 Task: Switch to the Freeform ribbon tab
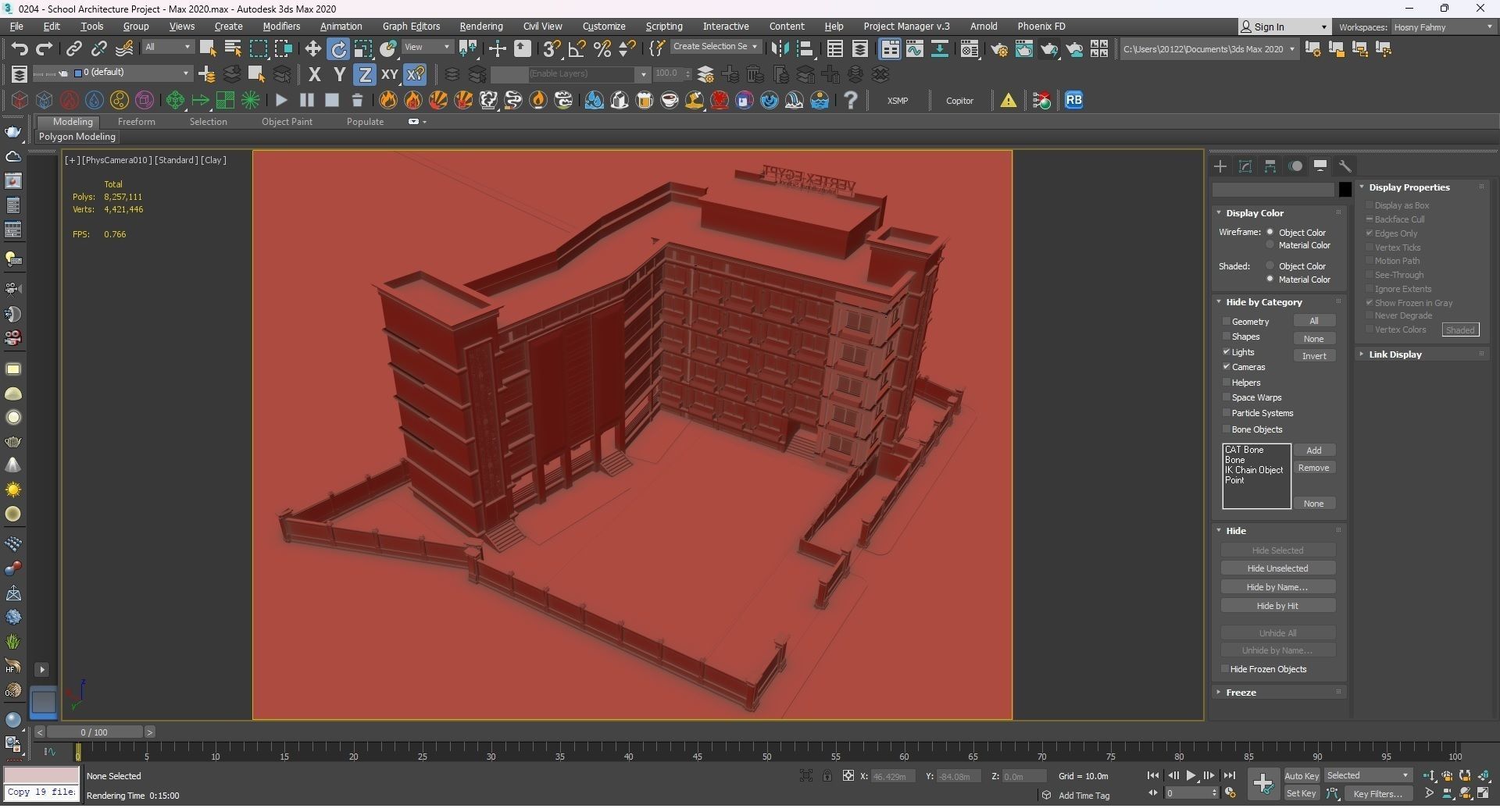pos(136,122)
